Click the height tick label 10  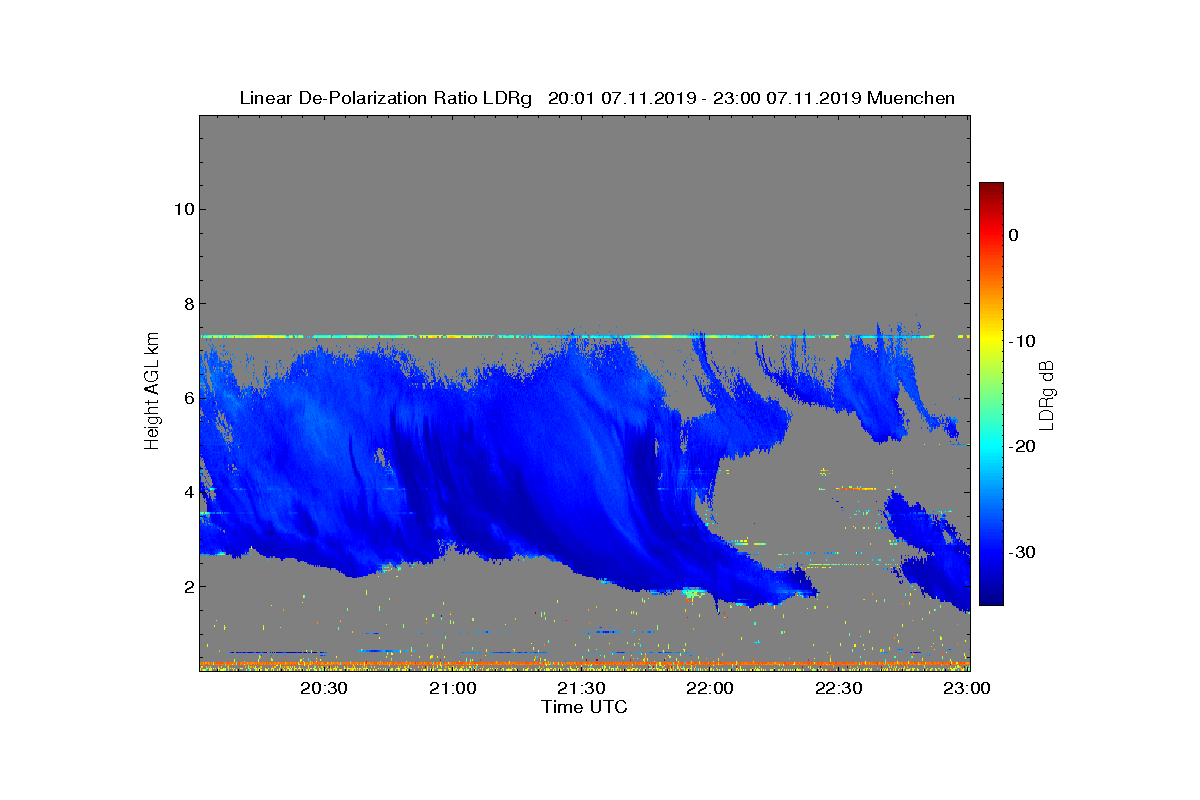coord(183,209)
